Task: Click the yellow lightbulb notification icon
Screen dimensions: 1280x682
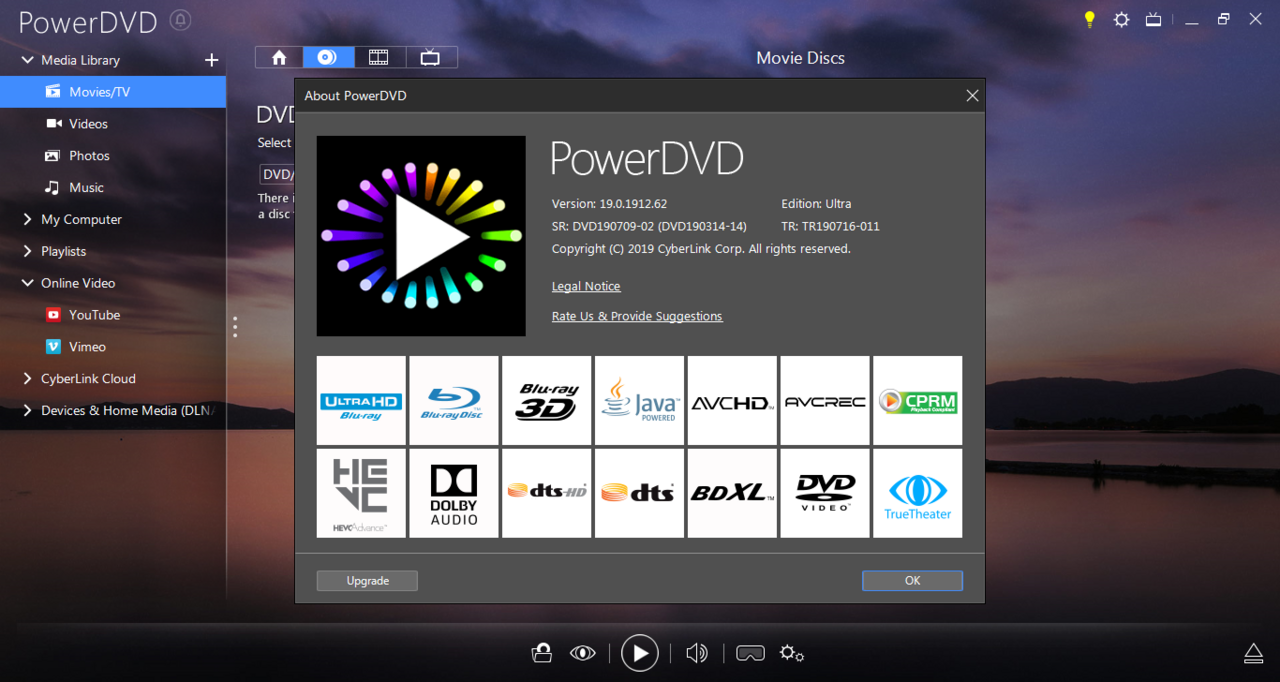Action: click(1089, 19)
